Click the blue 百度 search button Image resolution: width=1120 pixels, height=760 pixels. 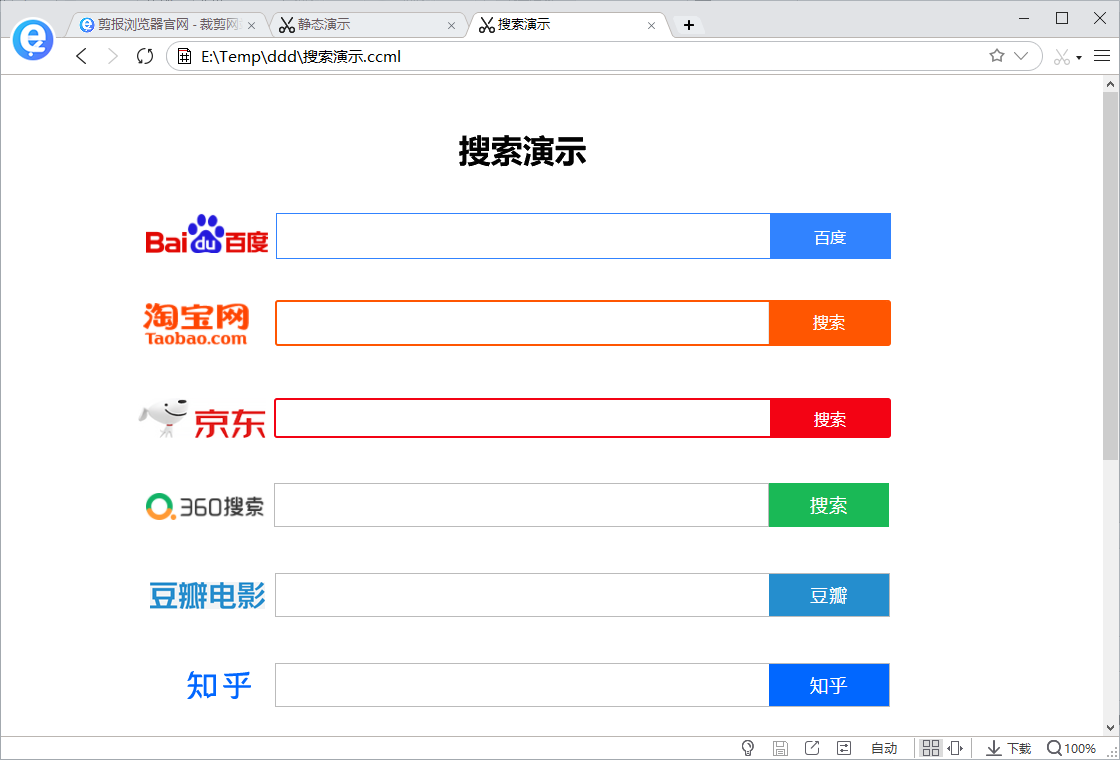[830, 236]
